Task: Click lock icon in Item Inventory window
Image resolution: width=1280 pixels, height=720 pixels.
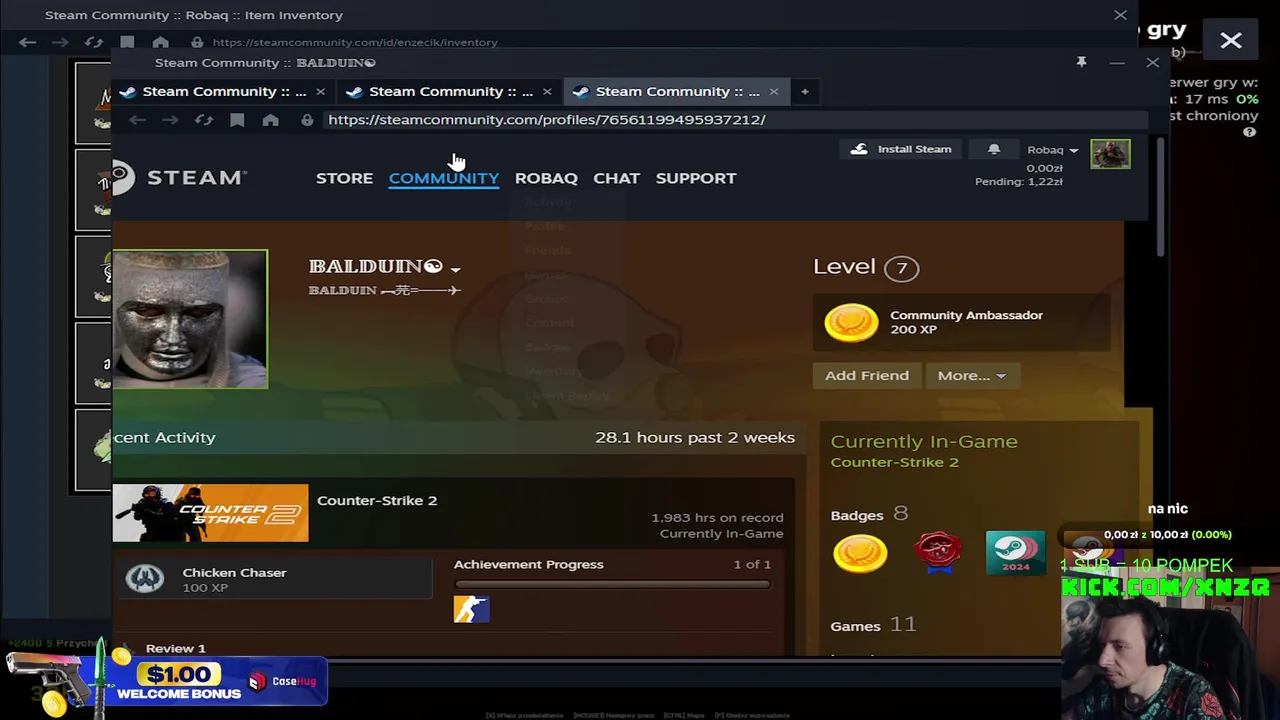Action: [x=197, y=42]
